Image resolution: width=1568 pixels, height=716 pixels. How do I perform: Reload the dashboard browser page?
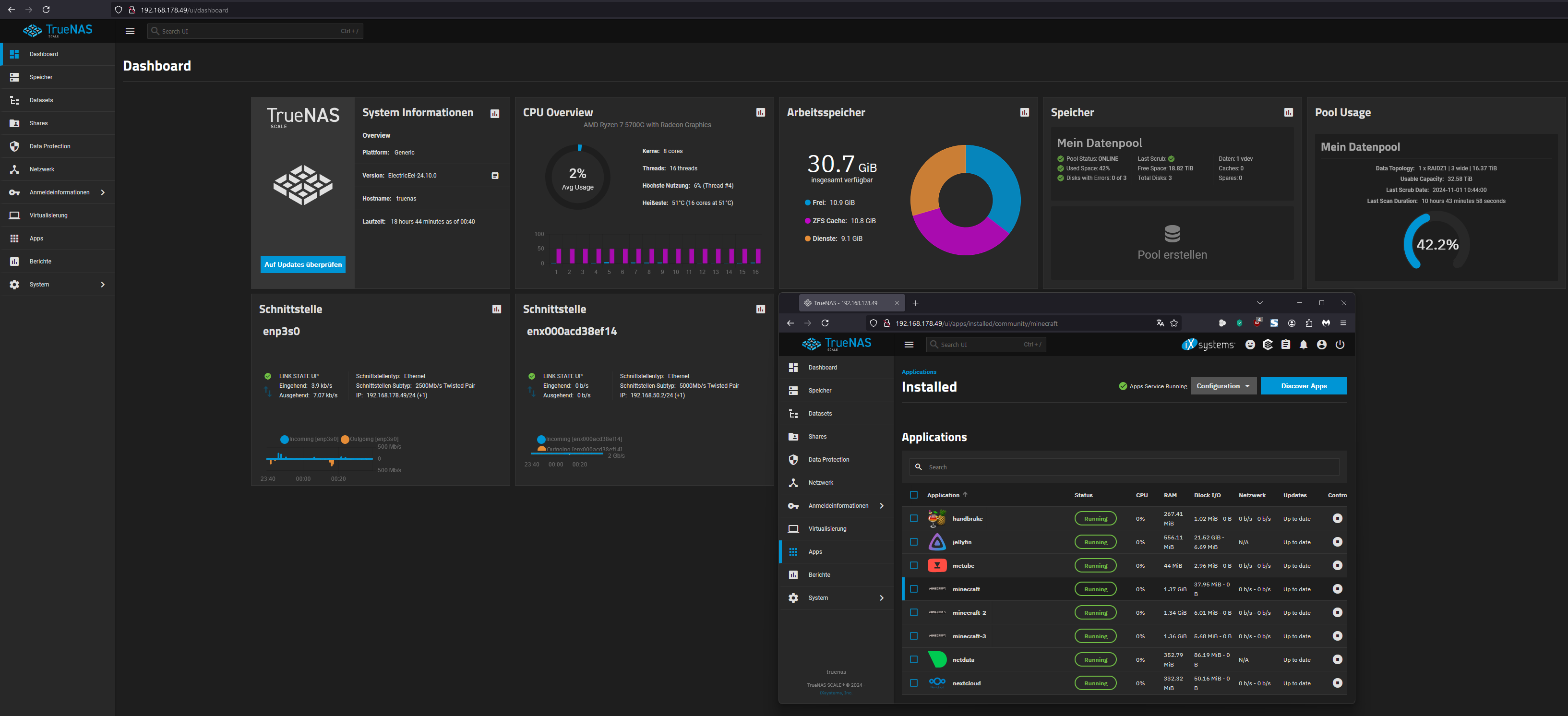click(46, 10)
